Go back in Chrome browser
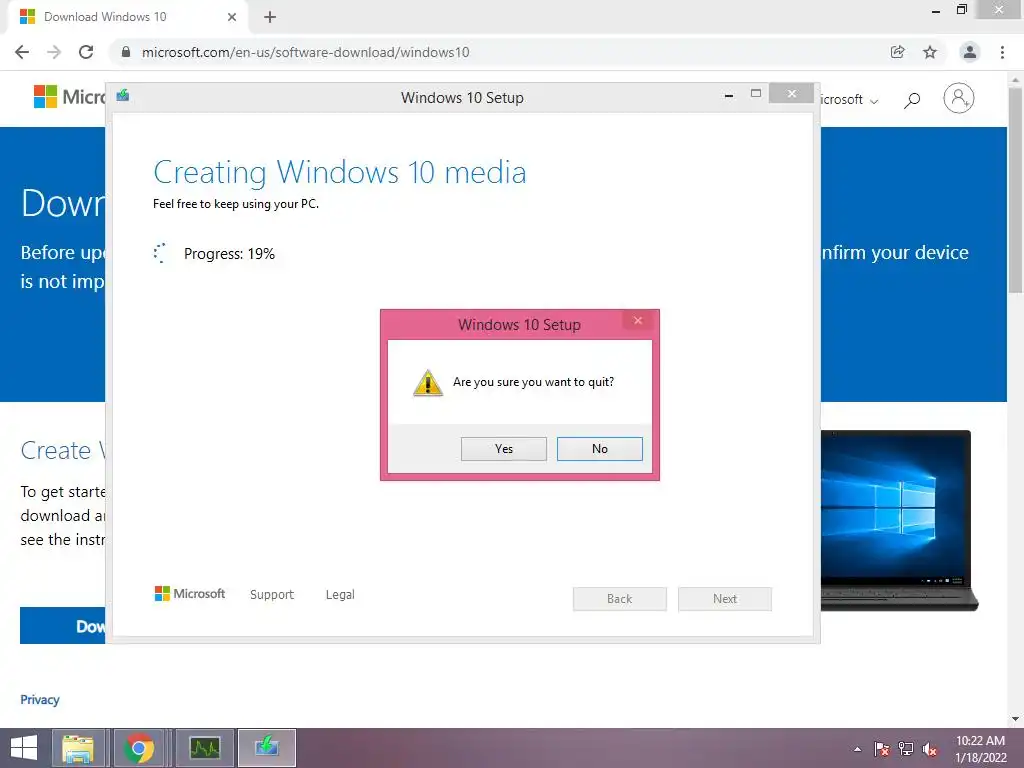 (x=22, y=52)
